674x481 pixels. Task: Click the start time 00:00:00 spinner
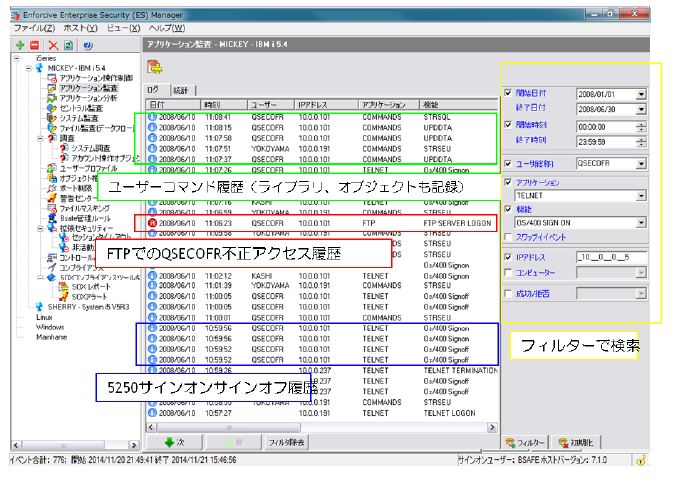tap(641, 127)
